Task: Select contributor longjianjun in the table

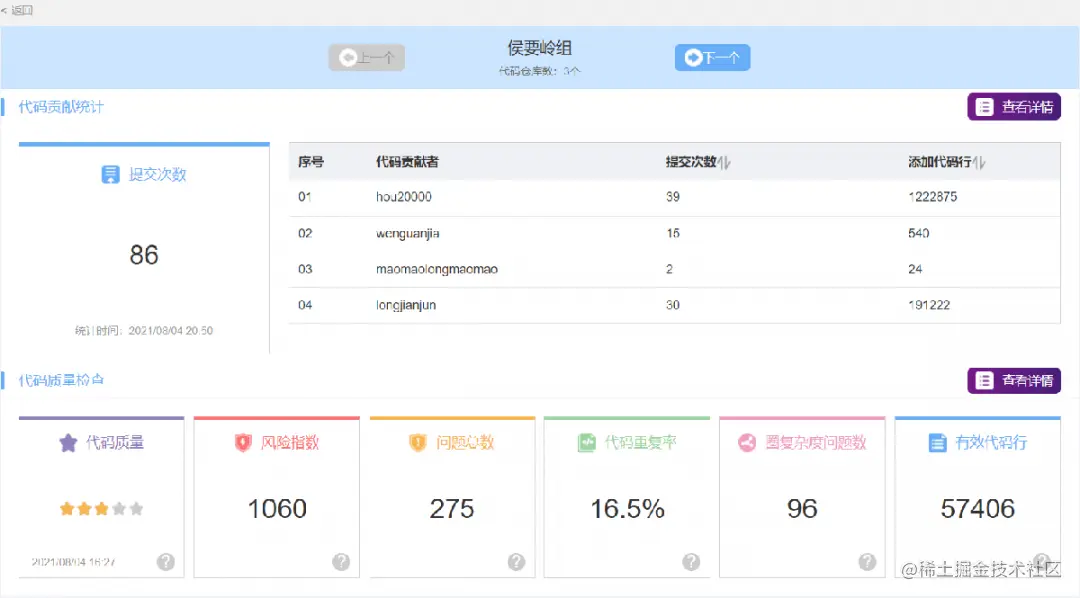Action: click(406, 305)
